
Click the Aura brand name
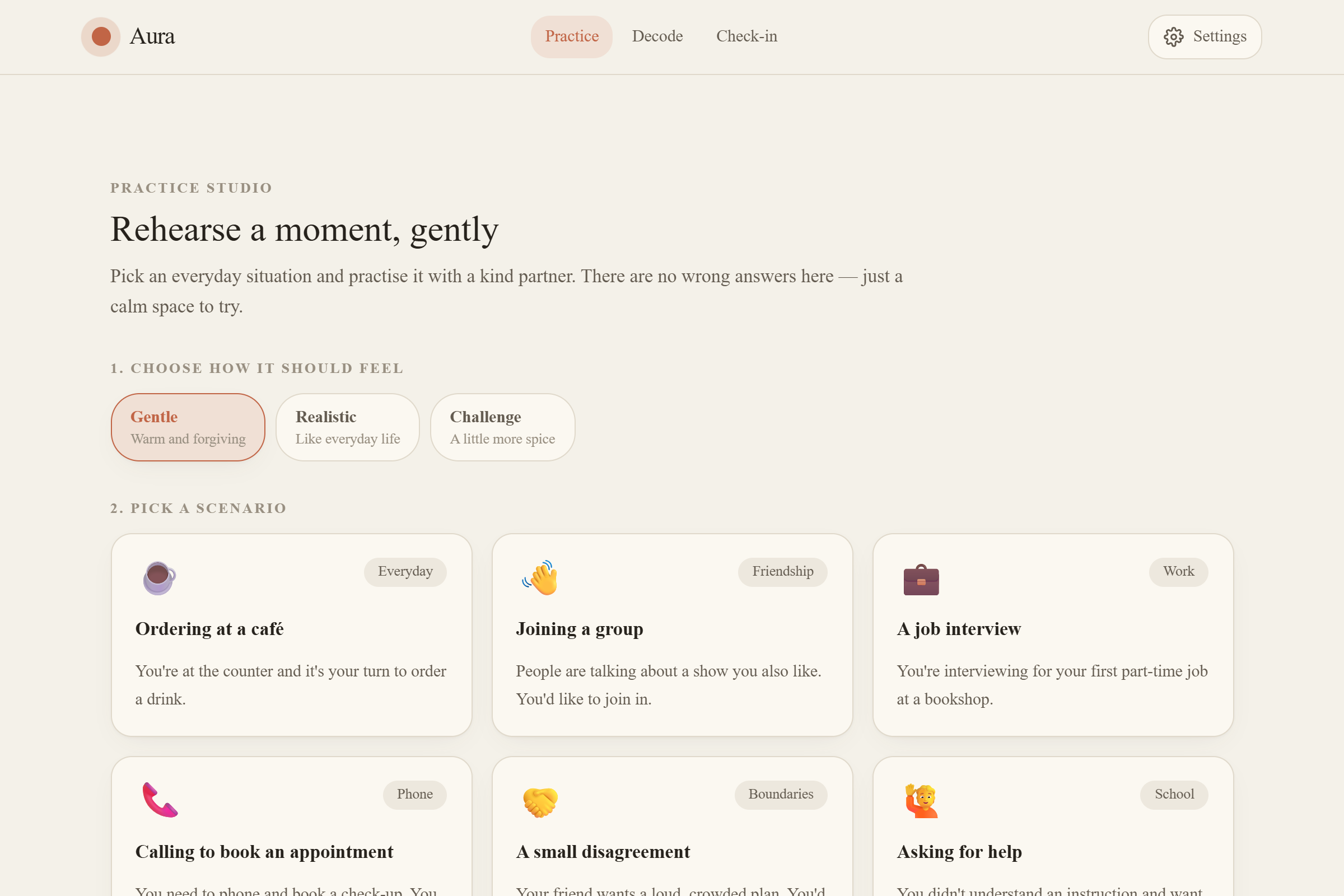152,36
